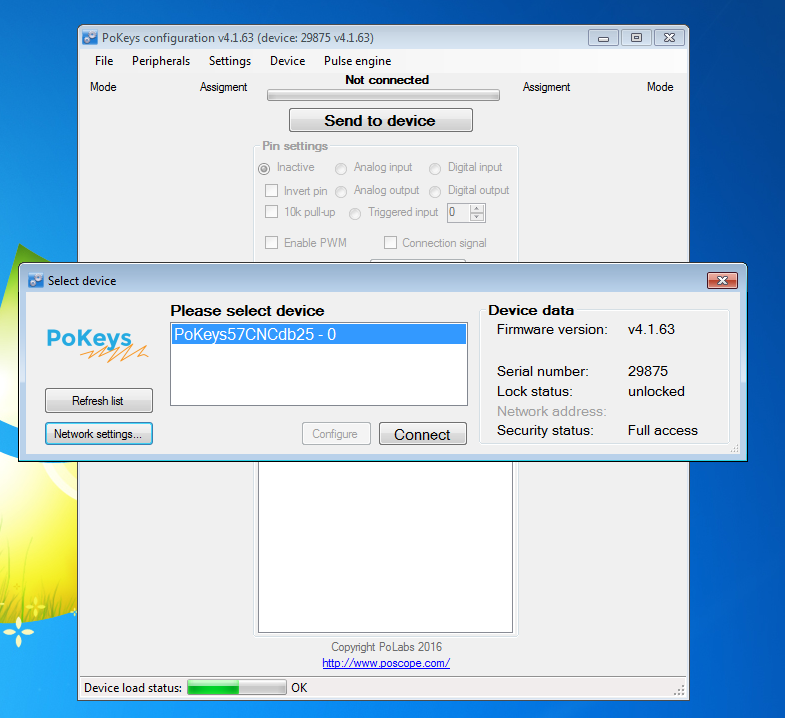Click the main window status bar resize grip
Viewport: 785px width, 718px height.
tap(679, 690)
